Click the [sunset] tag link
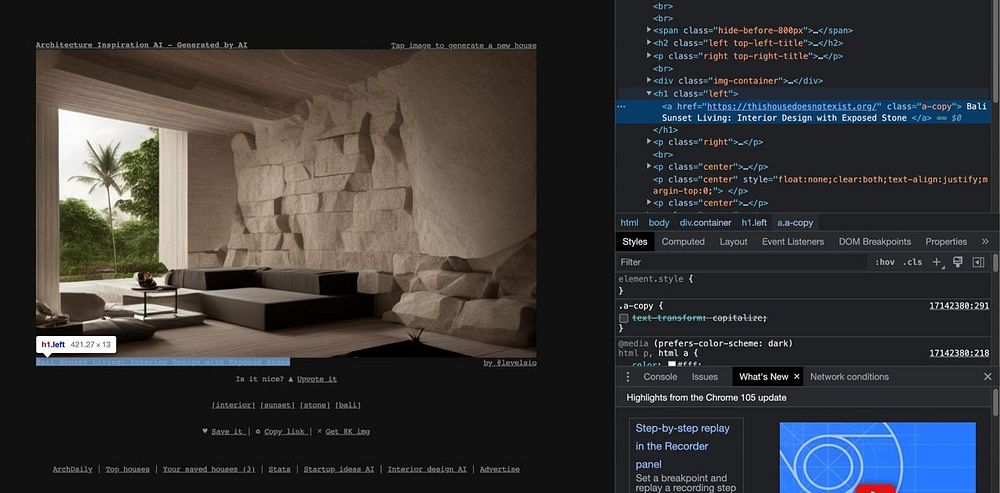1000x493 pixels. pos(277,405)
